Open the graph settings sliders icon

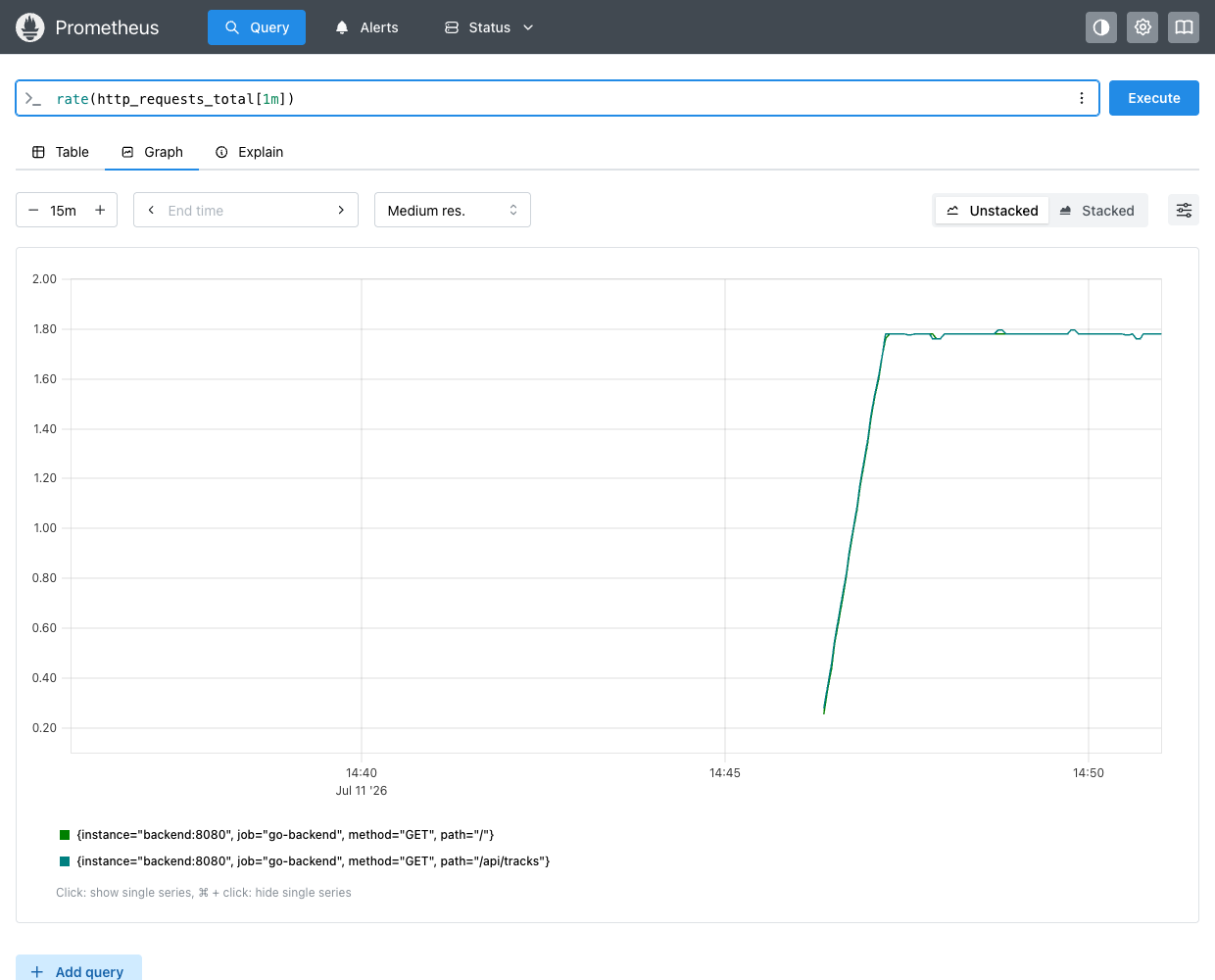1184,210
